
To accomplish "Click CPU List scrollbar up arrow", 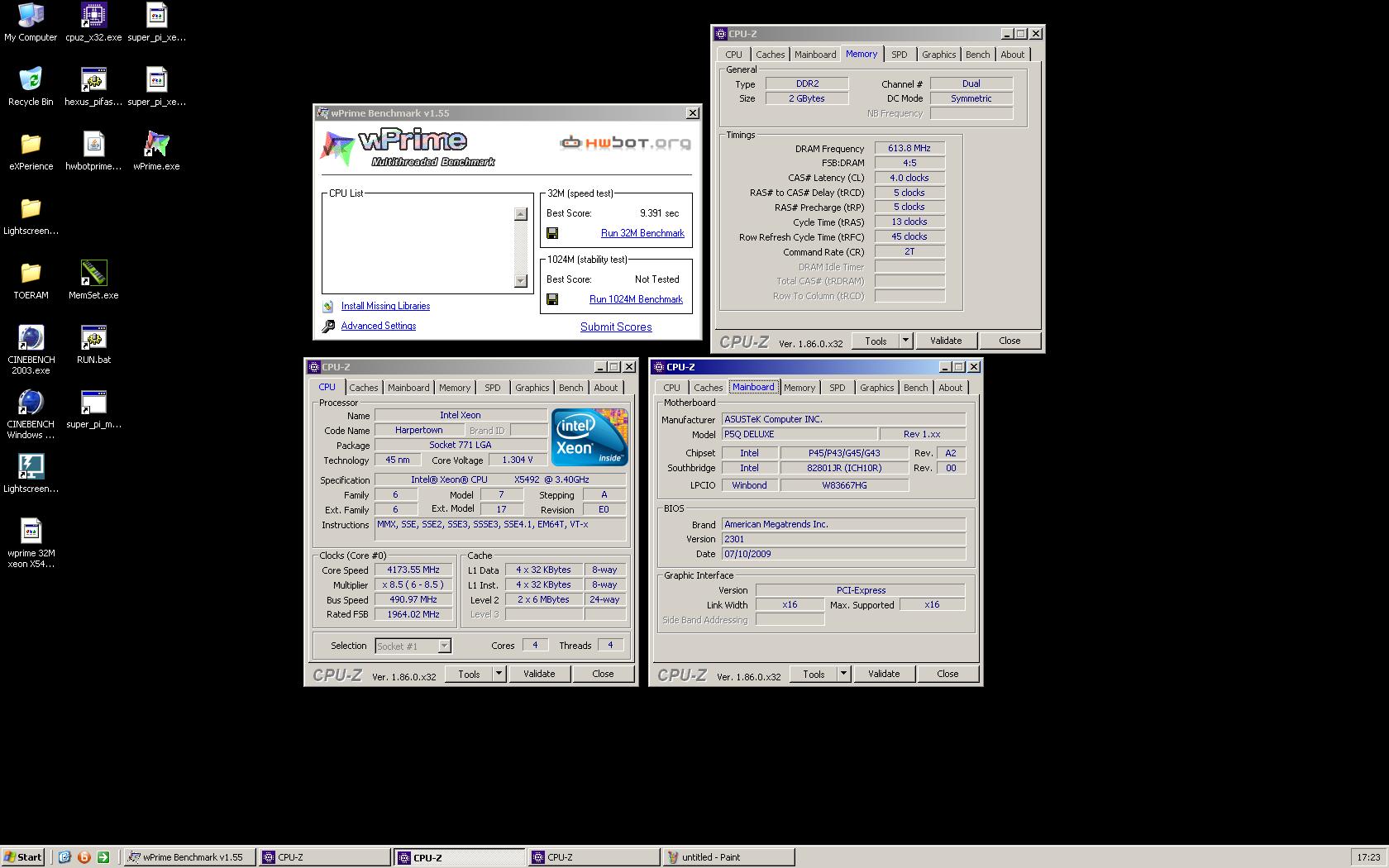I will click(x=520, y=214).
